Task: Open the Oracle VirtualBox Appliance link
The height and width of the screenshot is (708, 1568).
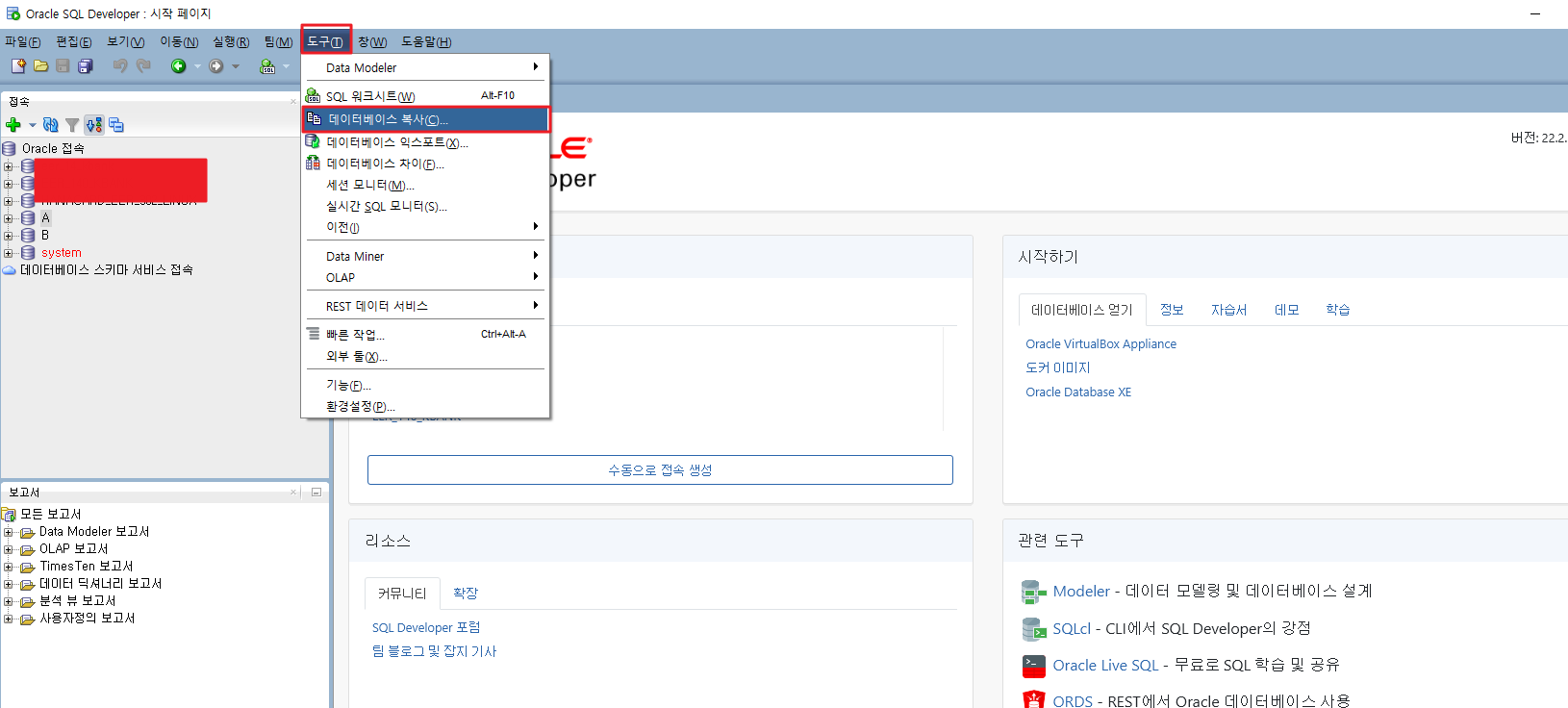Action: pyautogui.click(x=1100, y=344)
